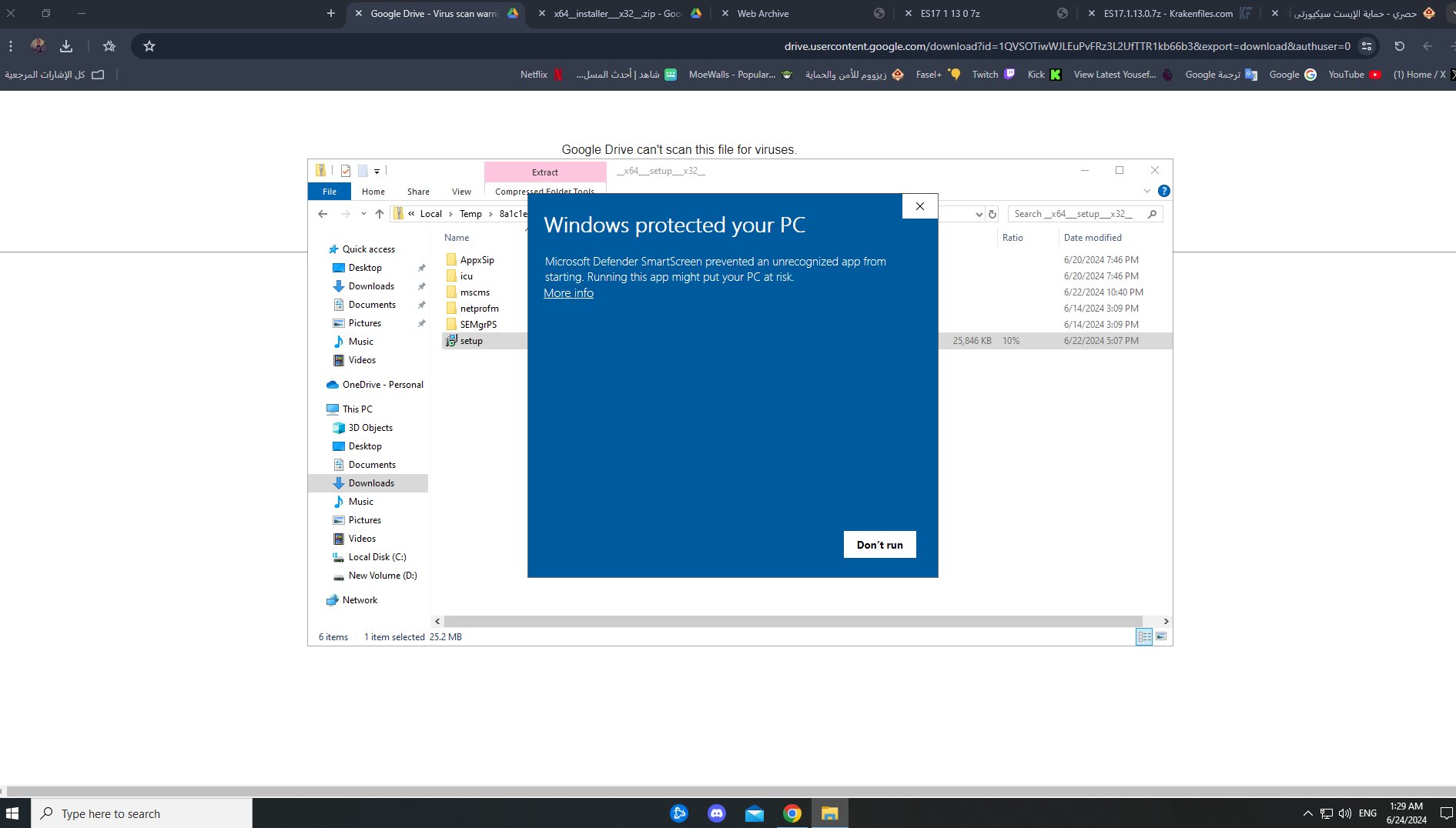This screenshot has height=828, width=1456.
Task: Close the SmartScreen dialog with X
Action: [919, 206]
